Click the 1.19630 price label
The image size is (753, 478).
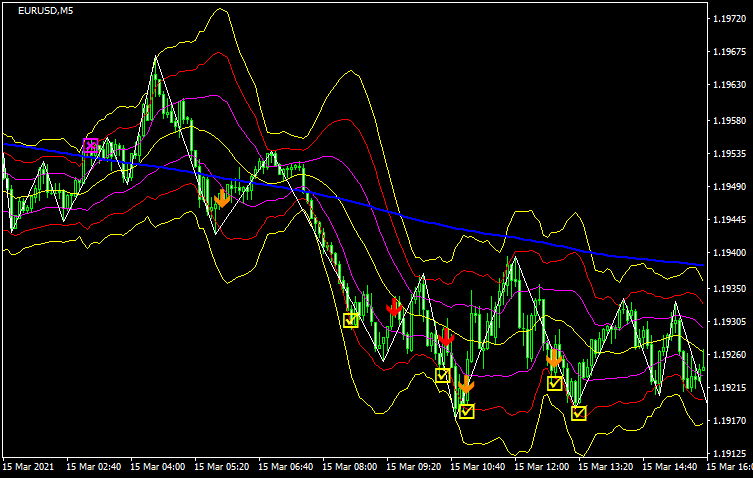[729, 85]
